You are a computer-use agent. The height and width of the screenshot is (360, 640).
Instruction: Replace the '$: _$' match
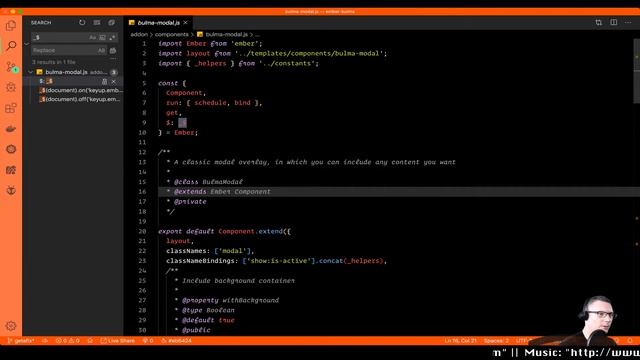pos(104,82)
